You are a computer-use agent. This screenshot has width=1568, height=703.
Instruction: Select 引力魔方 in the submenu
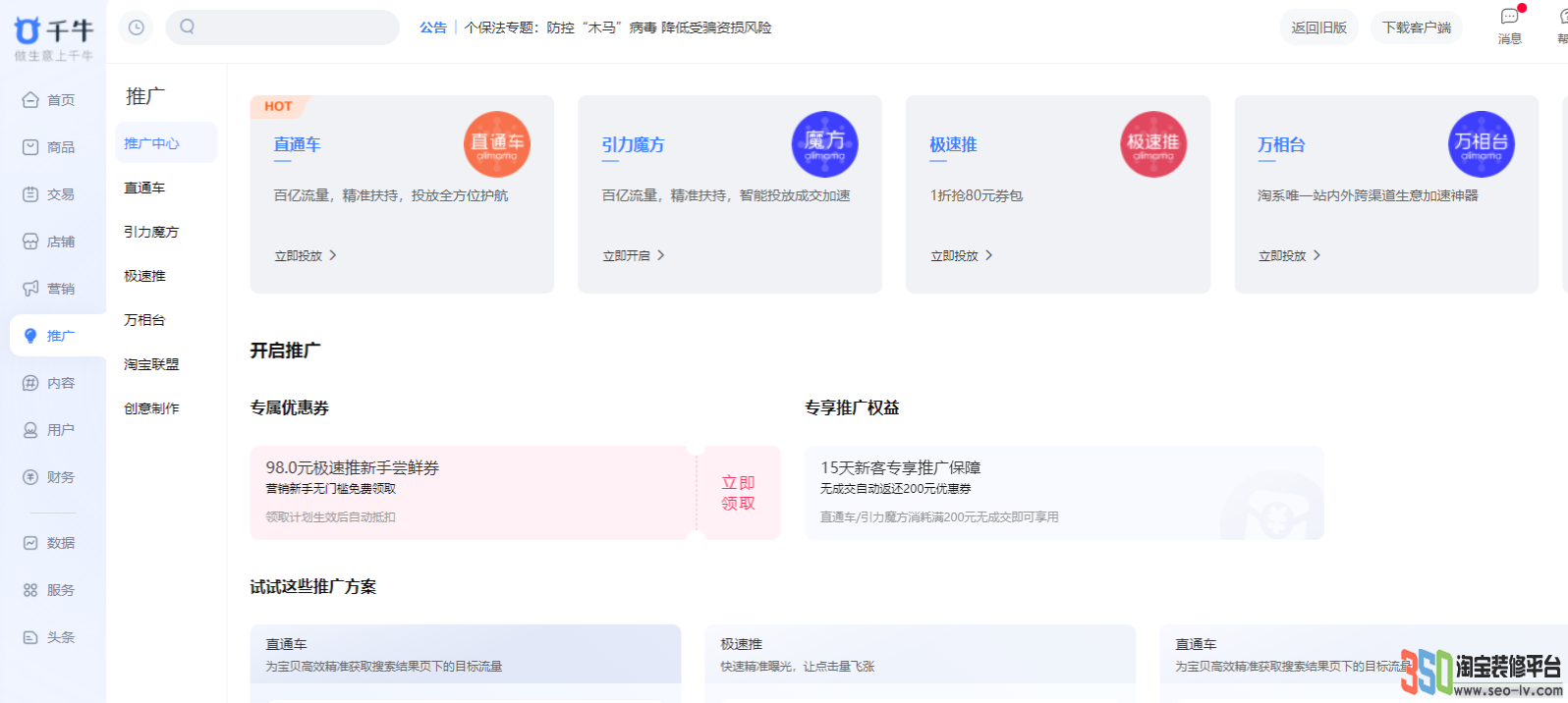(151, 232)
